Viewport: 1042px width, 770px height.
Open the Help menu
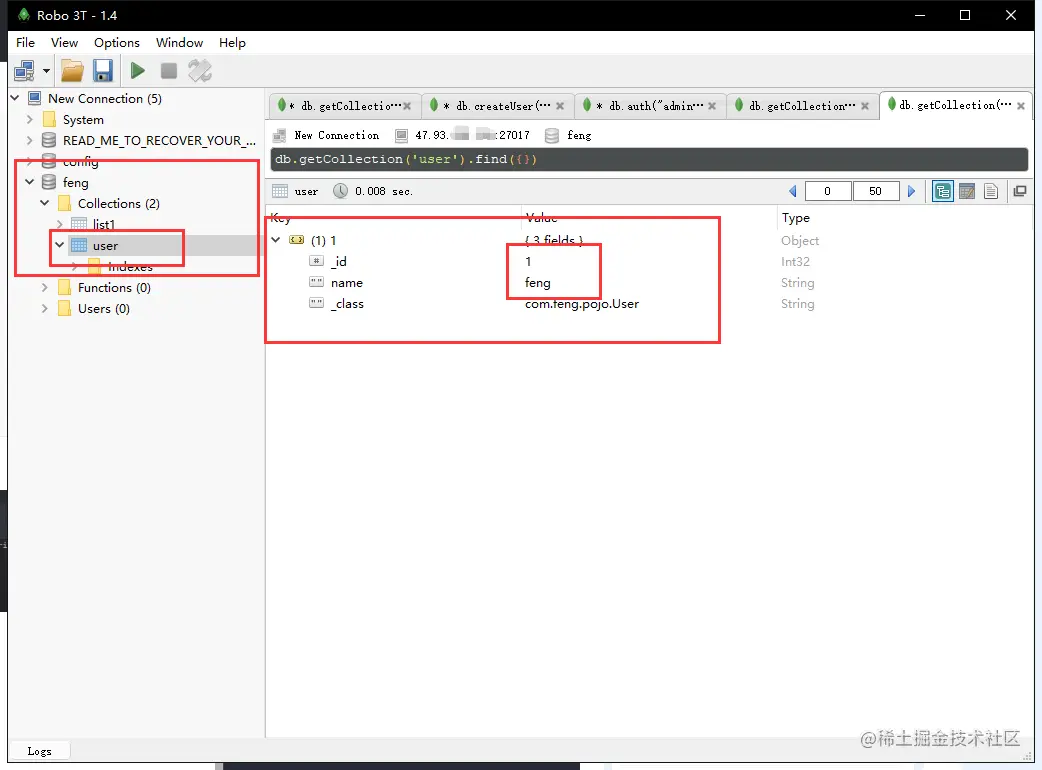232,43
